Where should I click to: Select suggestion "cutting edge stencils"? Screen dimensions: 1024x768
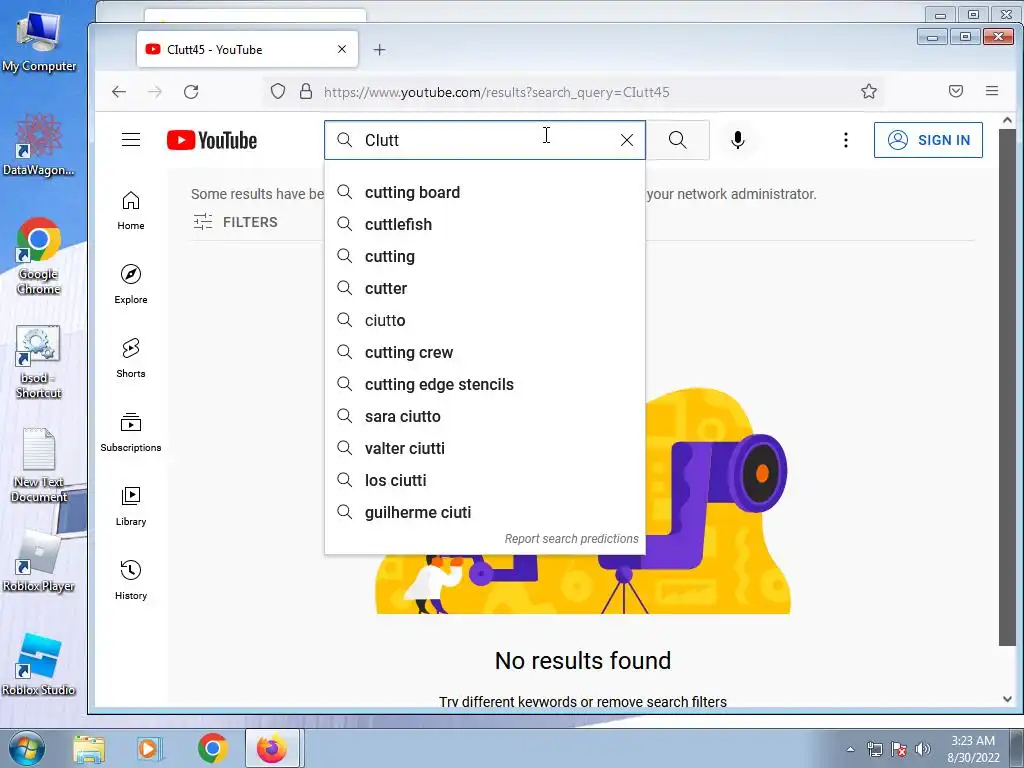click(x=485, y=385)
